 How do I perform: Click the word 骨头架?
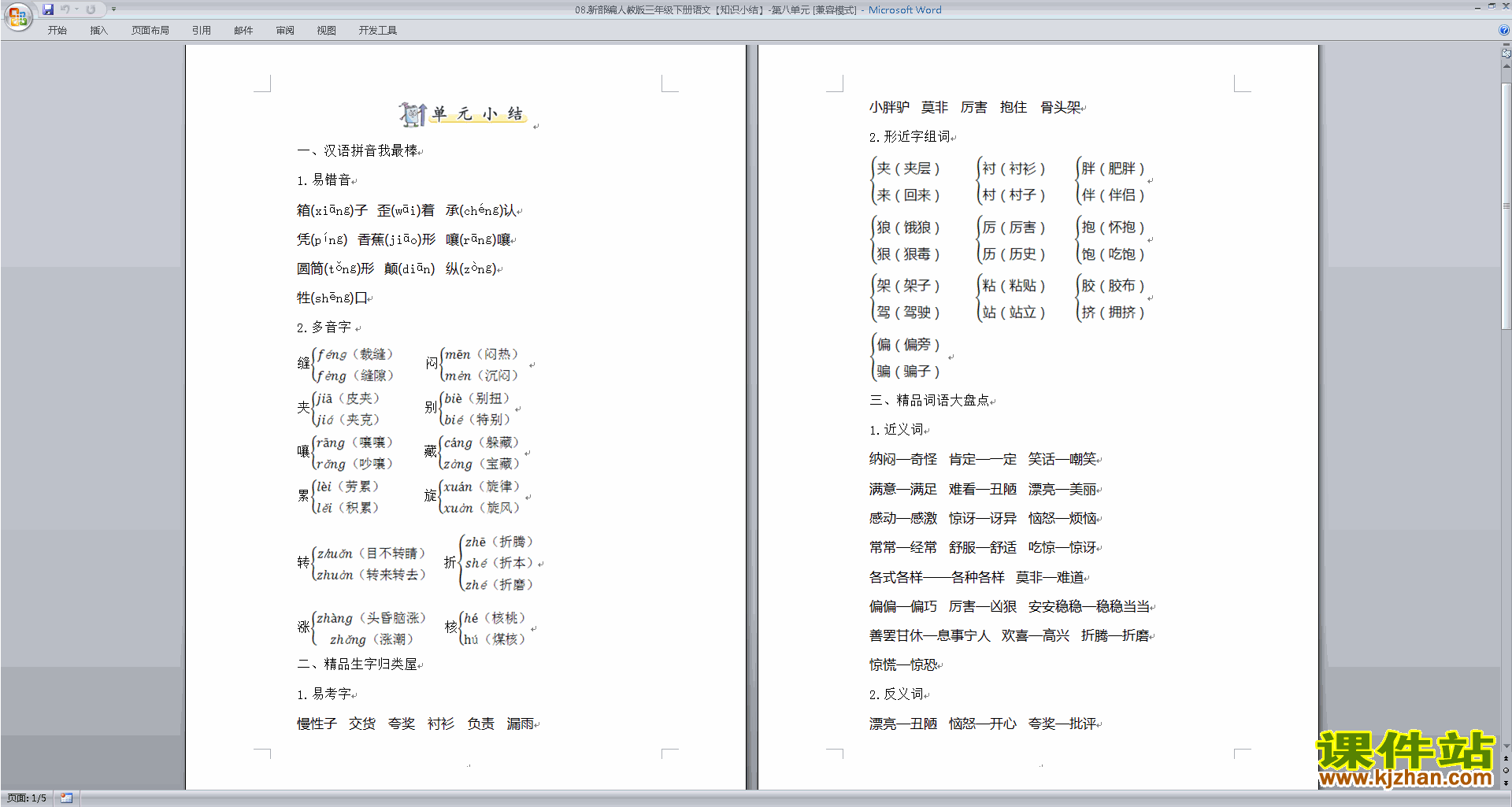coord(1060,107)
